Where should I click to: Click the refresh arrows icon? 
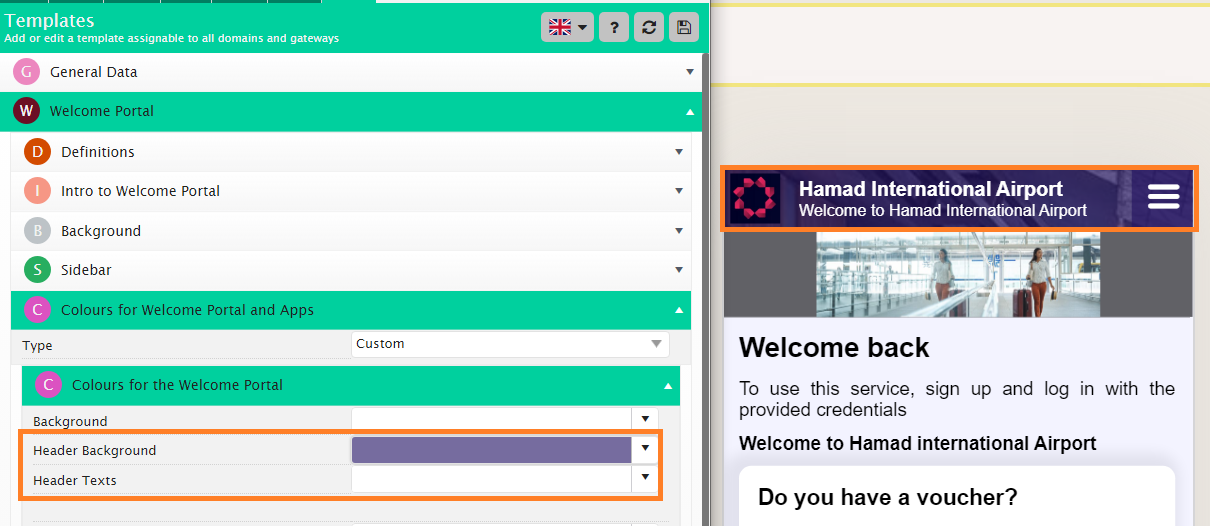pyautogui.click(x=649, y=27)
